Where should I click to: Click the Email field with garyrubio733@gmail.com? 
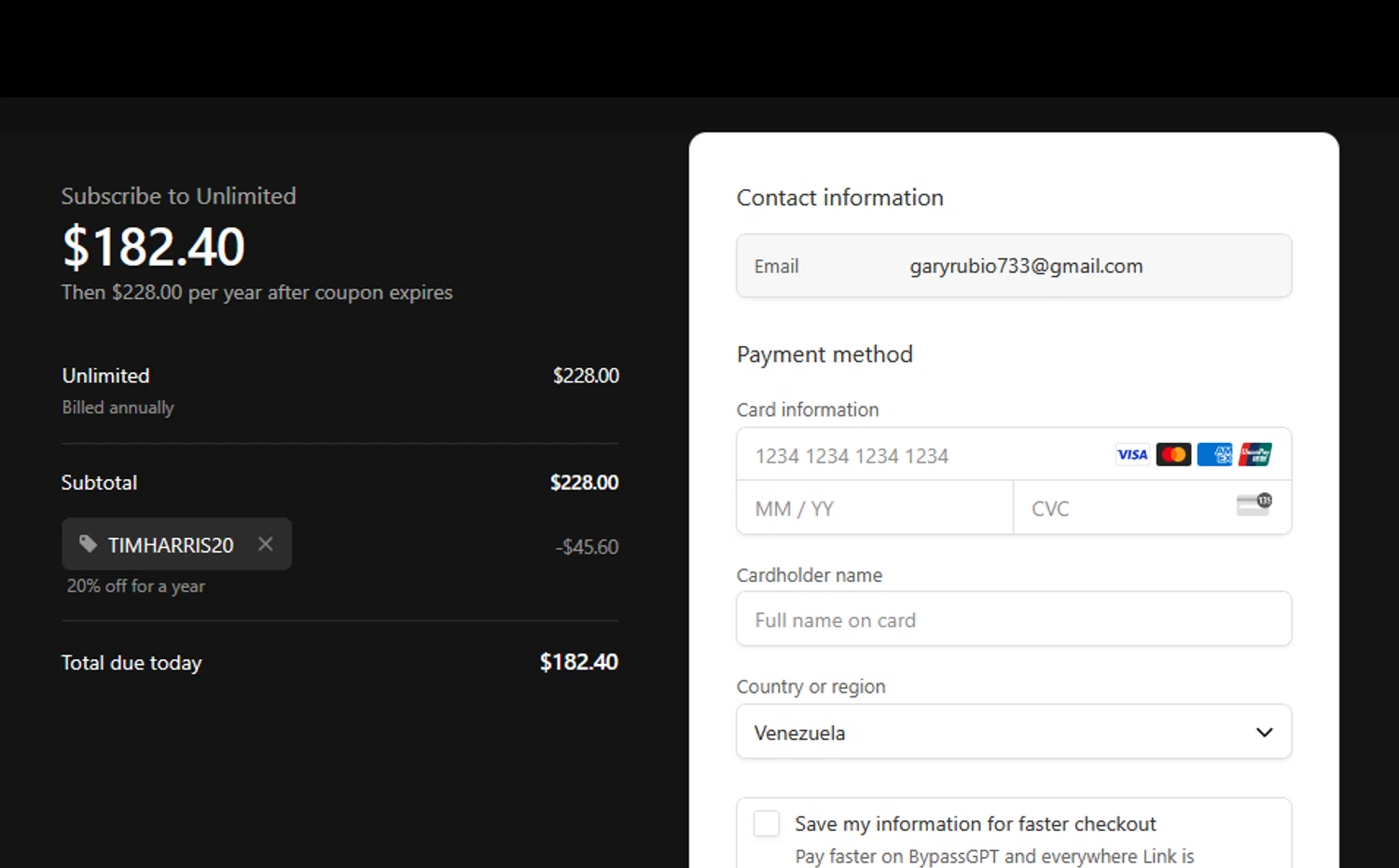tap(1014, 266)
